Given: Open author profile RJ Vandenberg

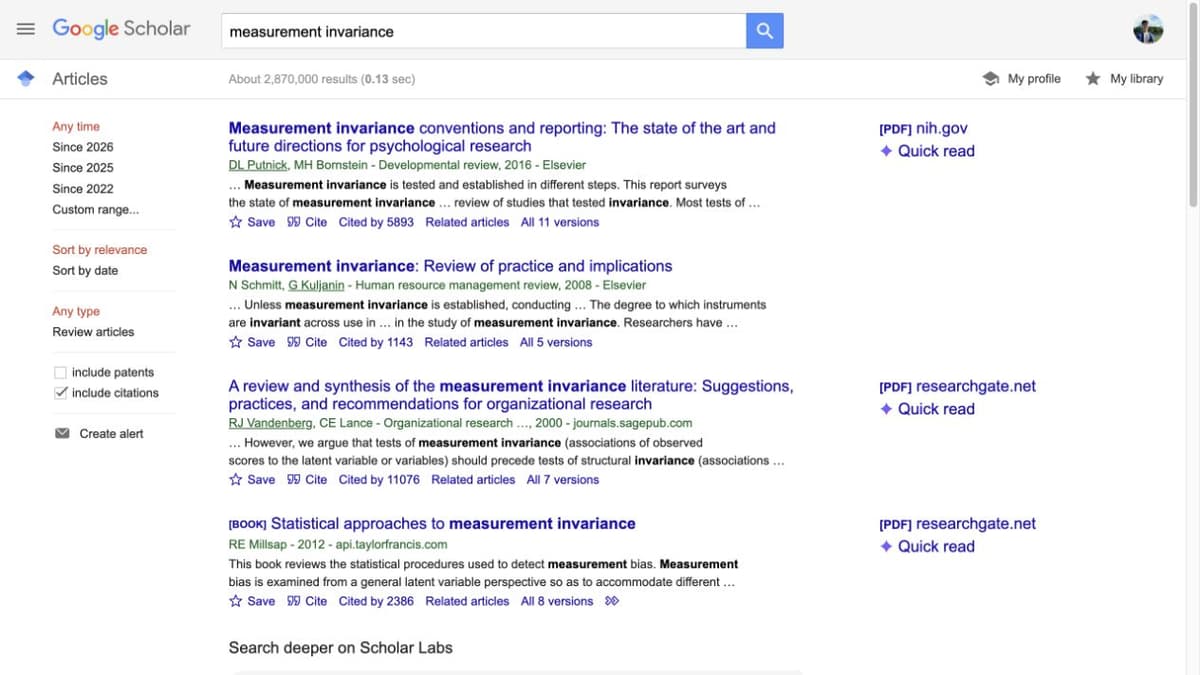Looking at the screenshot, I should pos(270,423).
